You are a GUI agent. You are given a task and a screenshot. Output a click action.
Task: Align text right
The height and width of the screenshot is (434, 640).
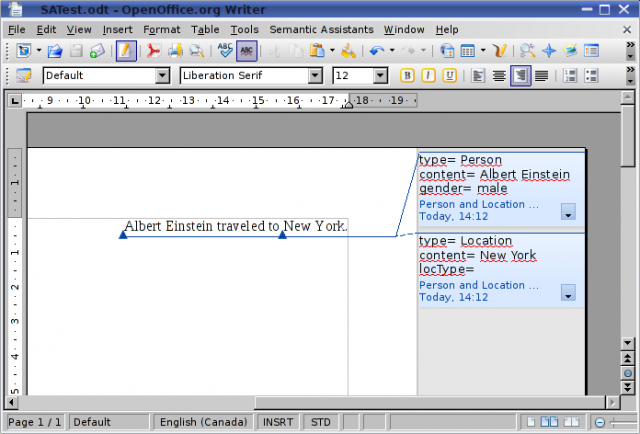coord(520,76)
